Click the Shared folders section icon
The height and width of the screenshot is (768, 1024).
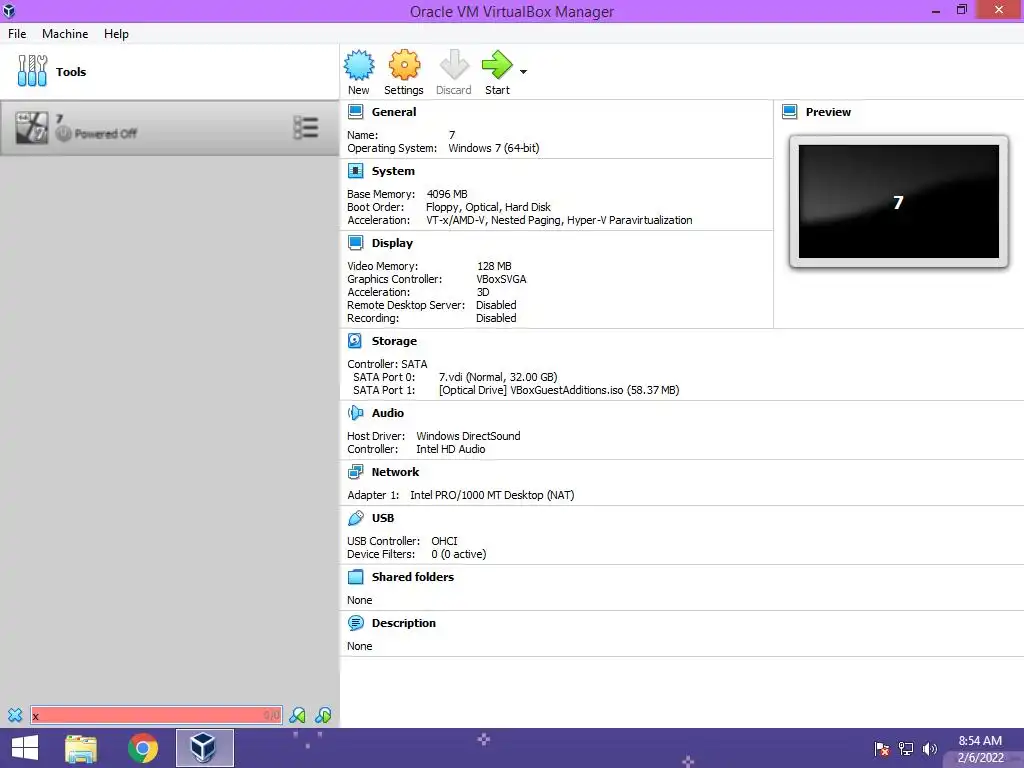pyautogui.click(x=355, y=577)
